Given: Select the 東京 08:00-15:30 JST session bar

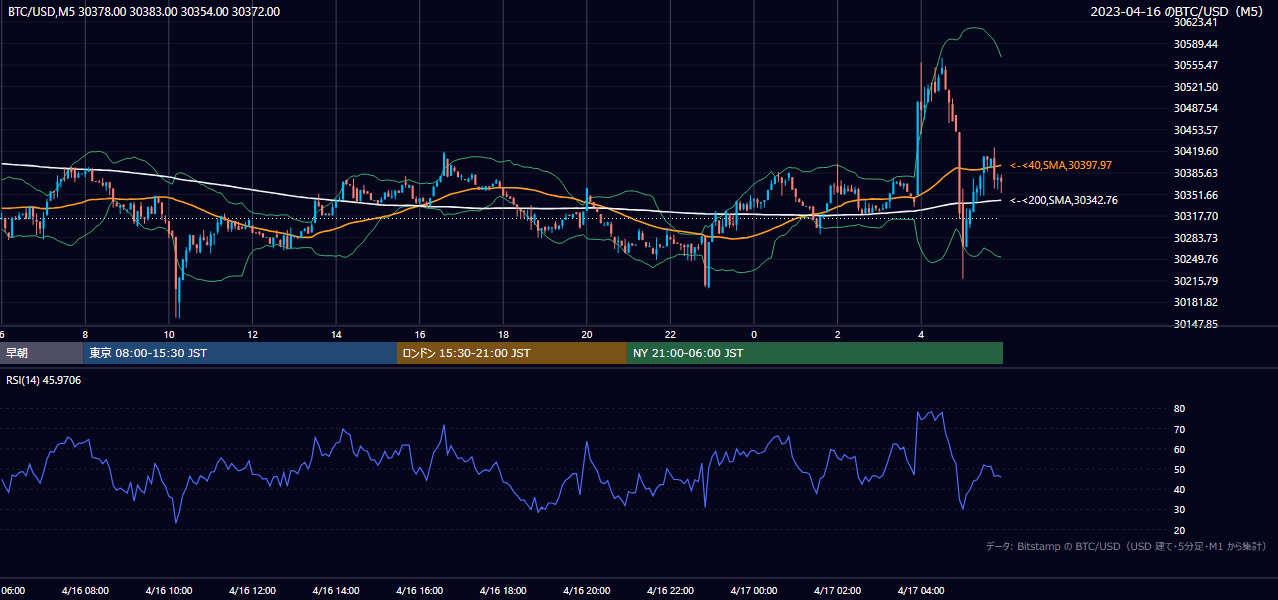Looking at the screenshot, I should (x=241, y=353).
